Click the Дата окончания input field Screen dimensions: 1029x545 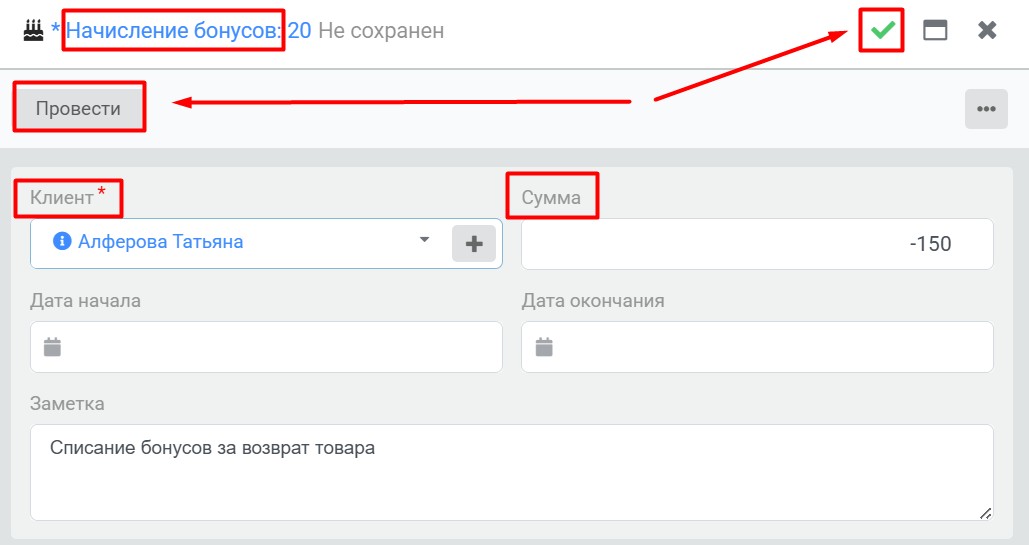point(757,347)
